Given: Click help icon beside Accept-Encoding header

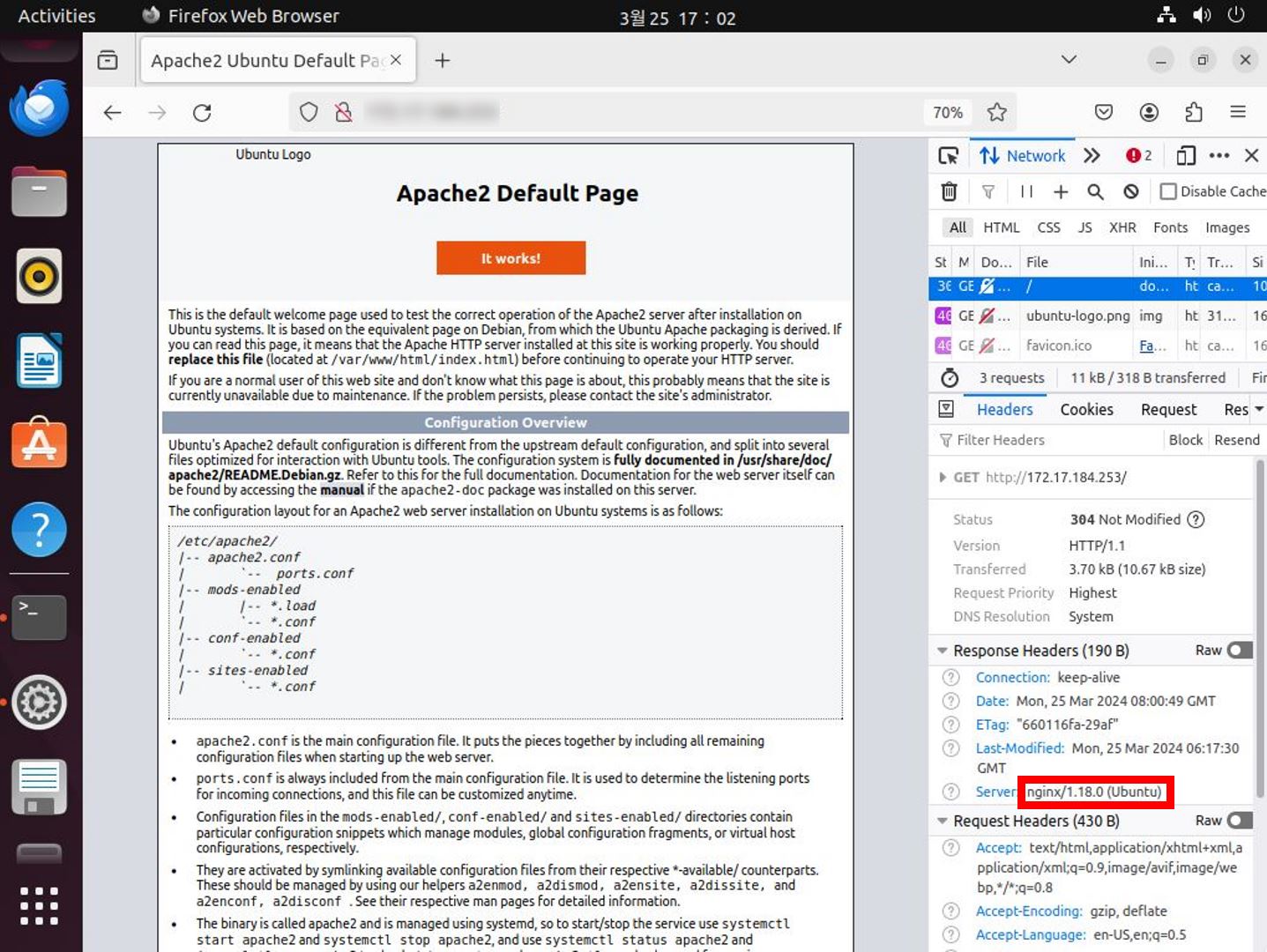Looking at the screenshot, I should (950, 911).
